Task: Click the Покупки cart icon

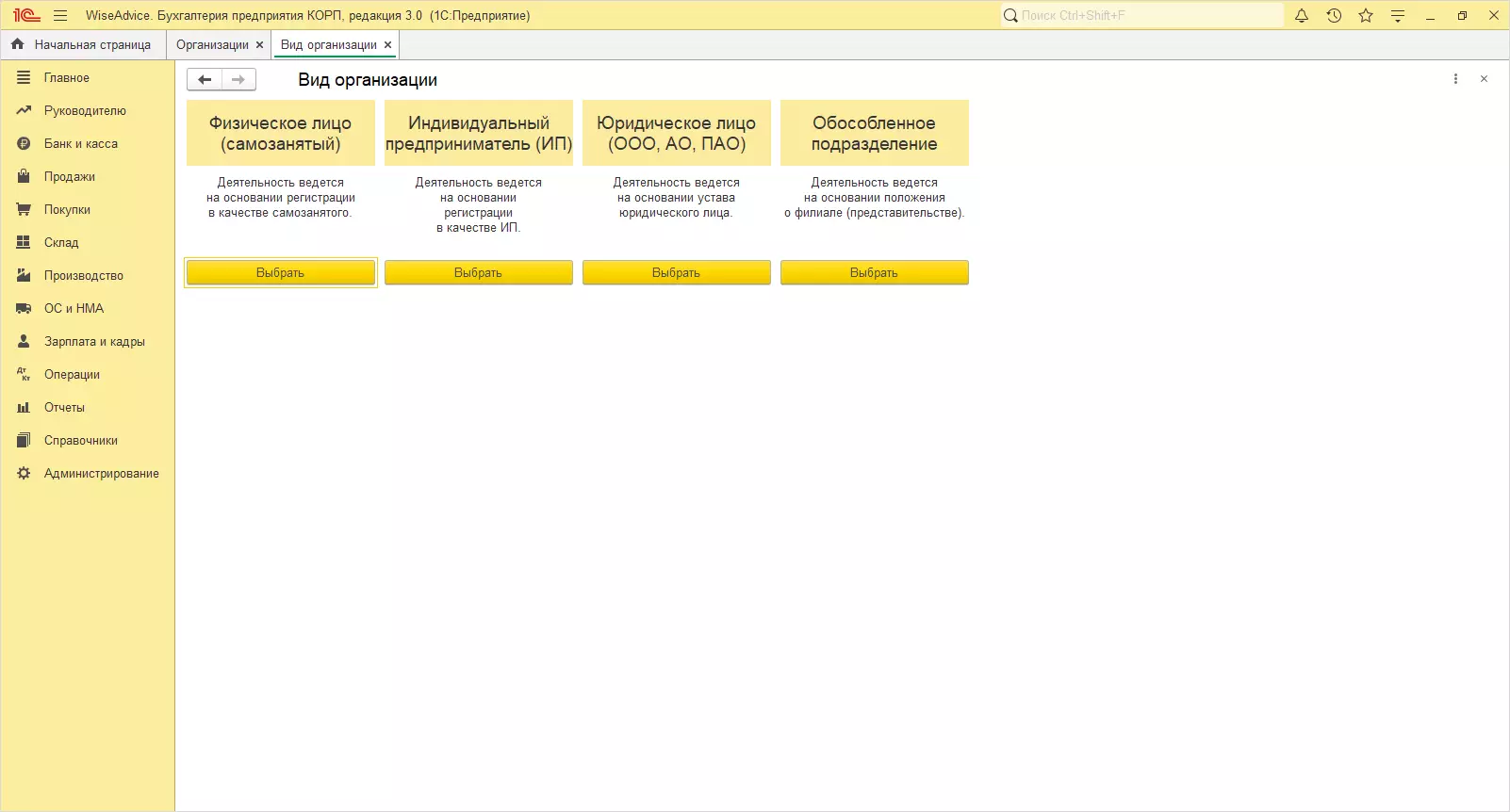Action: [x=24, y=209]
